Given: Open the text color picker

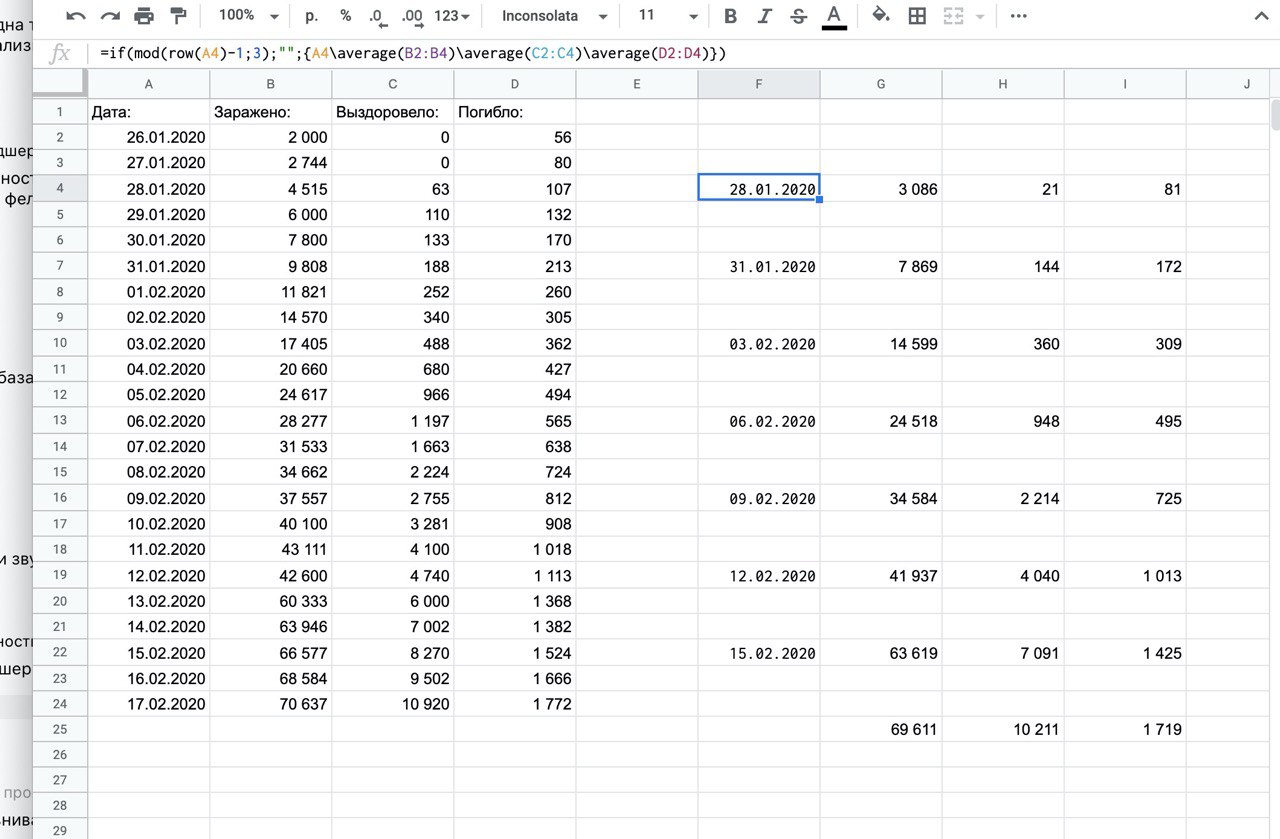Looking at the screenshot, I should (833, 16).
